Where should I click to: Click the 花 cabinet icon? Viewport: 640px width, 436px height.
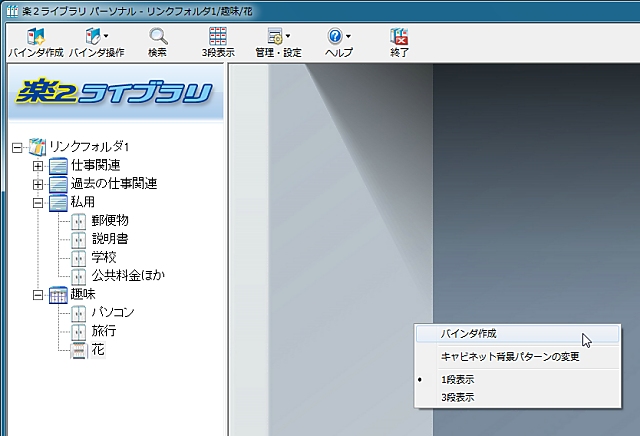pyautogui.click(x=78, y=350)
